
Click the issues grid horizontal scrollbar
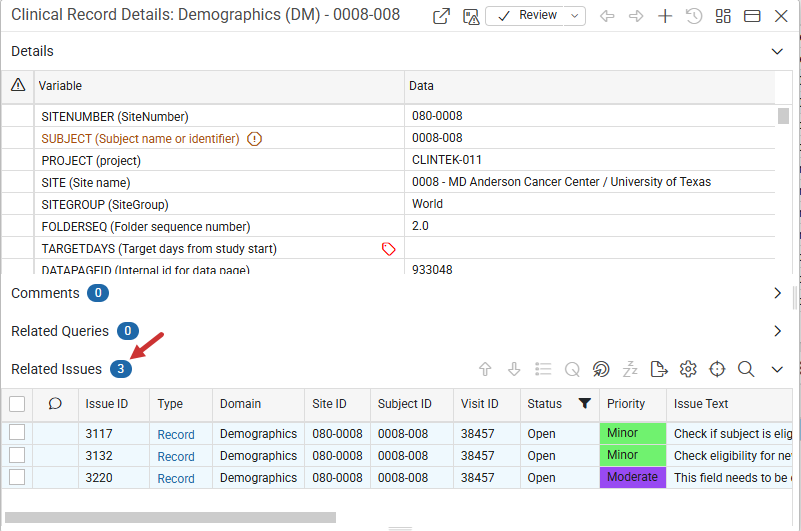point(170,517)
